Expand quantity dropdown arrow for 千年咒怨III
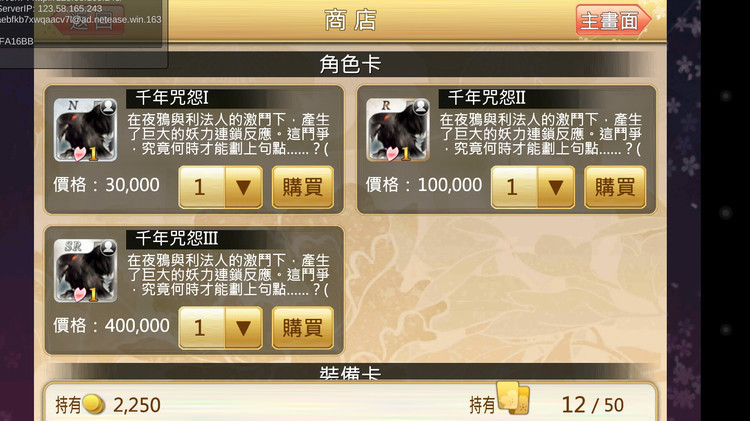Screen dimensions: 750x421 point(243,328)
